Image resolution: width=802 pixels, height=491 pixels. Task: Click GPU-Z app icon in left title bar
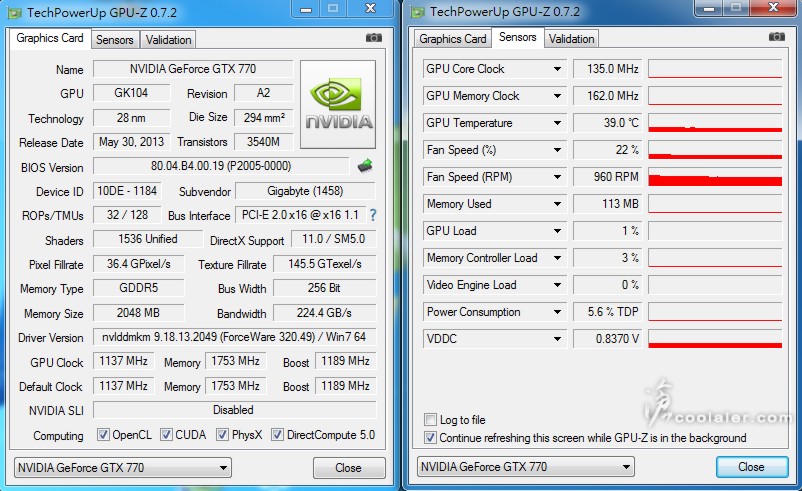[15, 13]
